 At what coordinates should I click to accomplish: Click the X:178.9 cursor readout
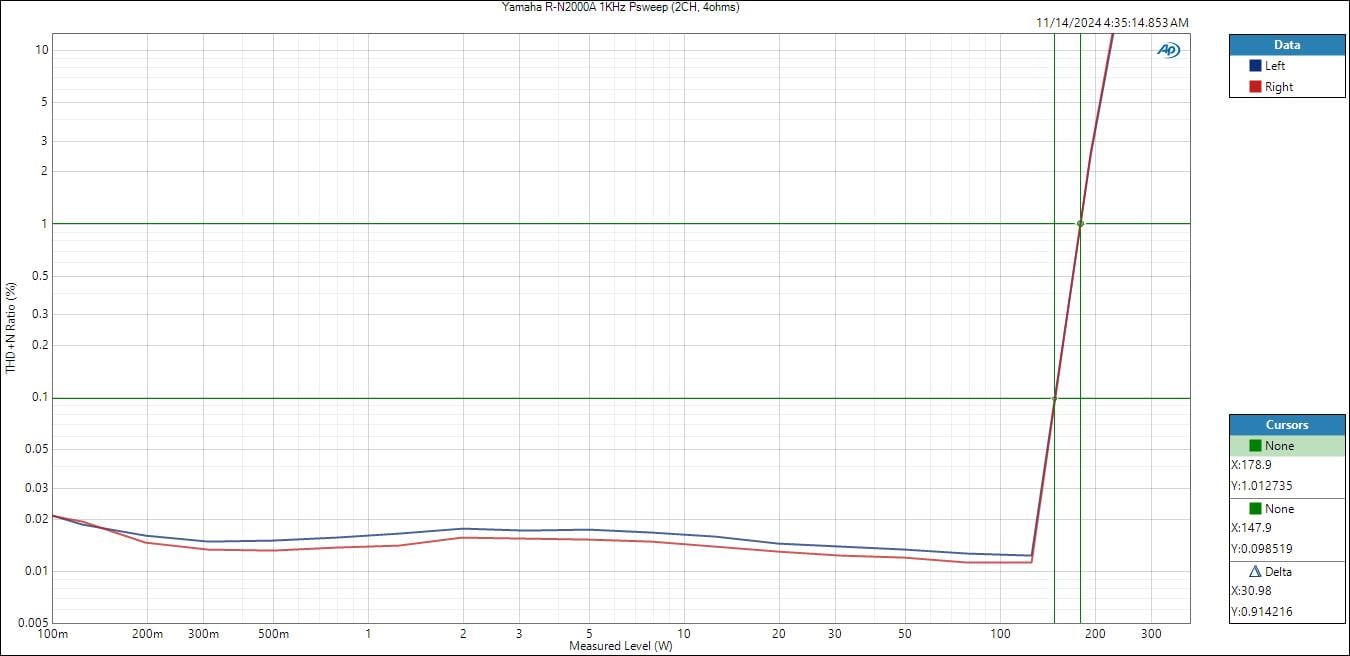(x=1252, y=465)
